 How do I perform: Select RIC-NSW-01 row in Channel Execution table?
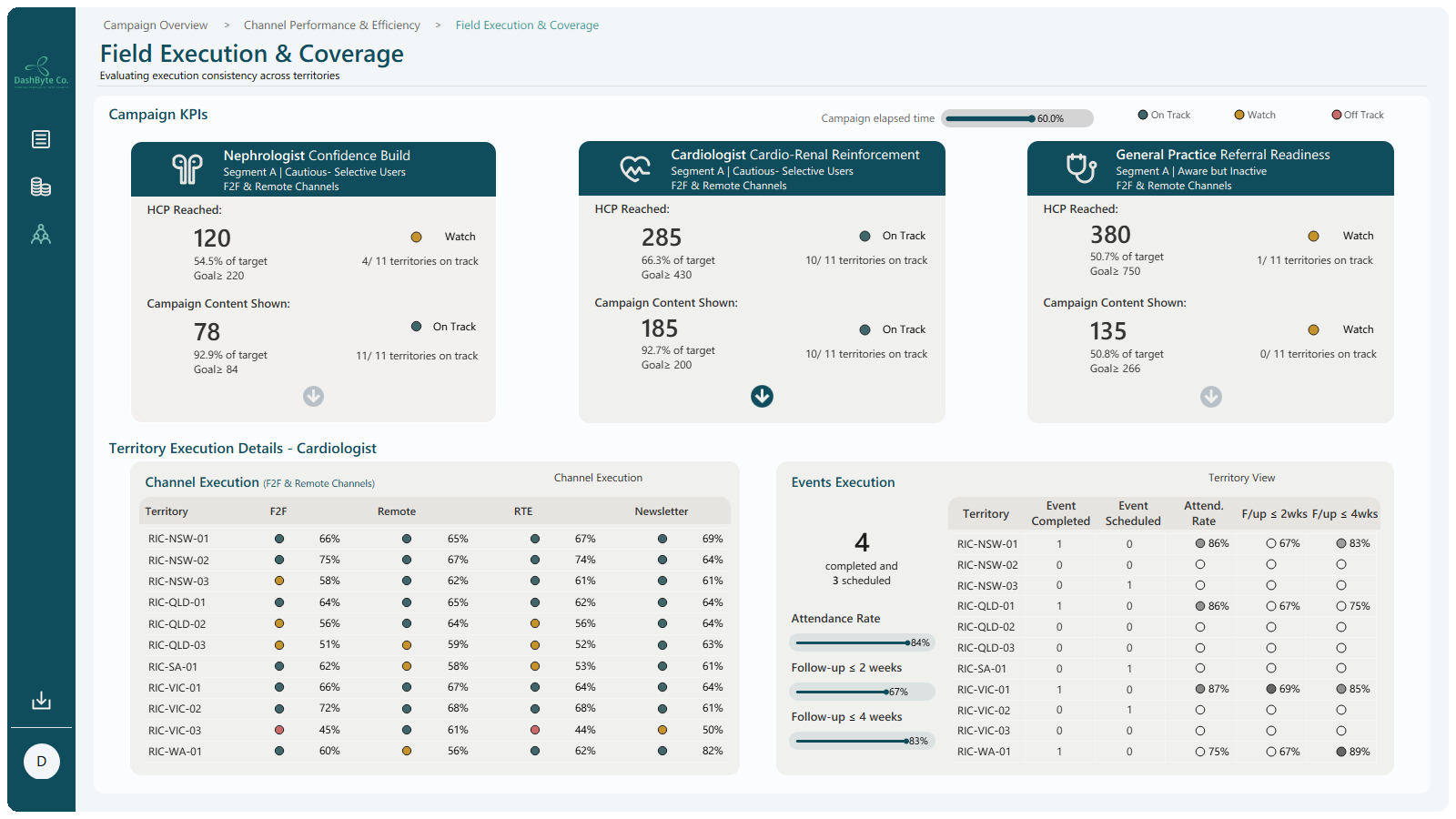coord(435,539)
